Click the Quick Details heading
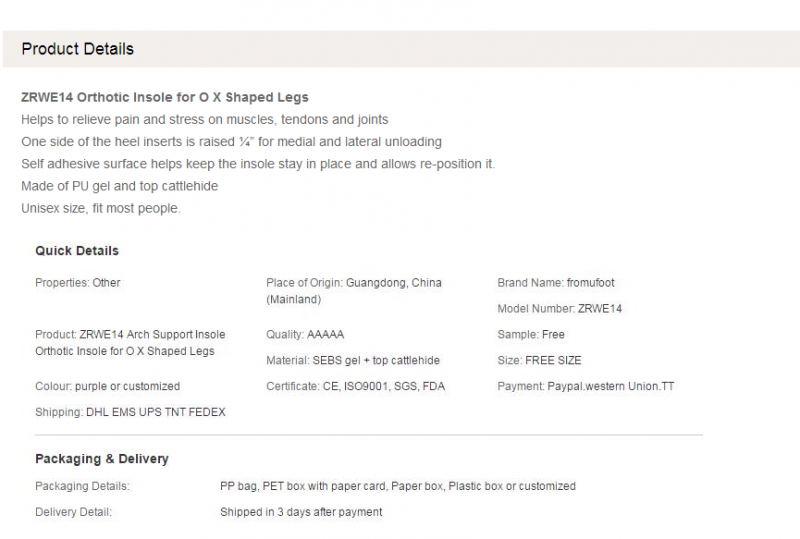 click(77, 251)
